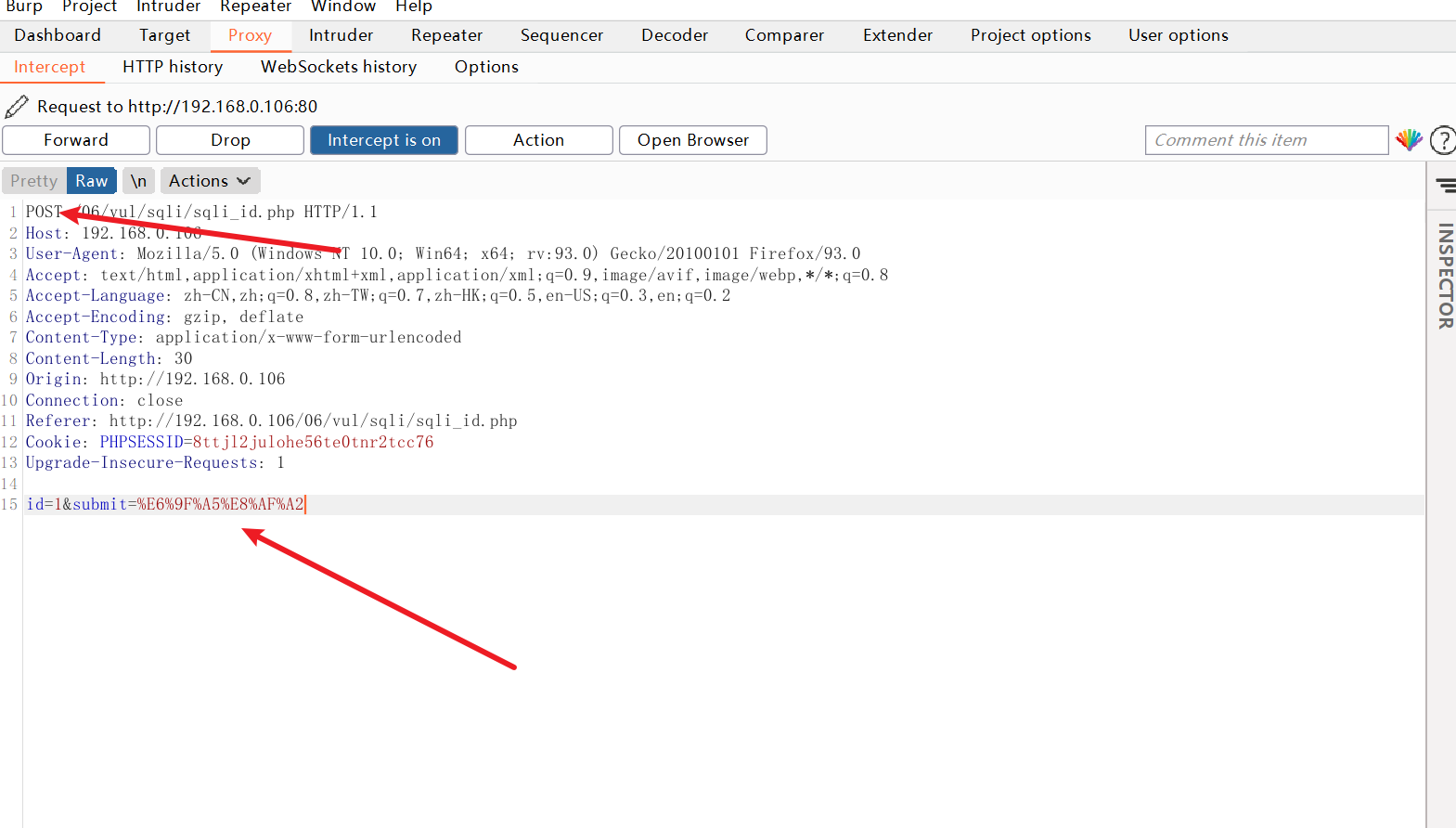Screen dimensions: 1456x828
Task: Open the WebSockets history sub-tab
Action: [x=339, y=67]
